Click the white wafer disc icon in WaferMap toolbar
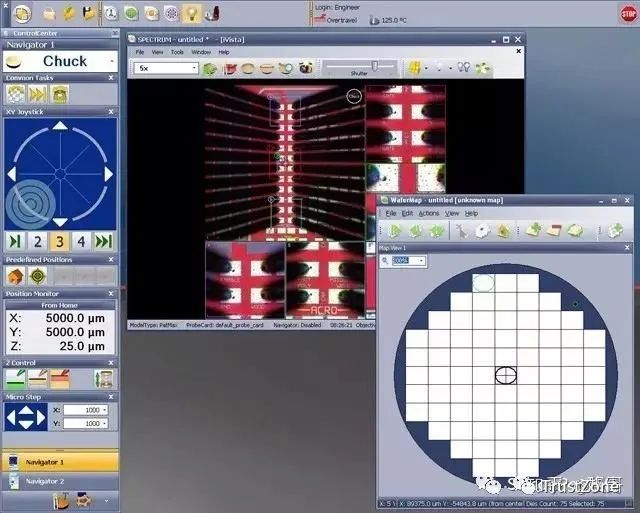The image size is (640, 513). (482, 231)
